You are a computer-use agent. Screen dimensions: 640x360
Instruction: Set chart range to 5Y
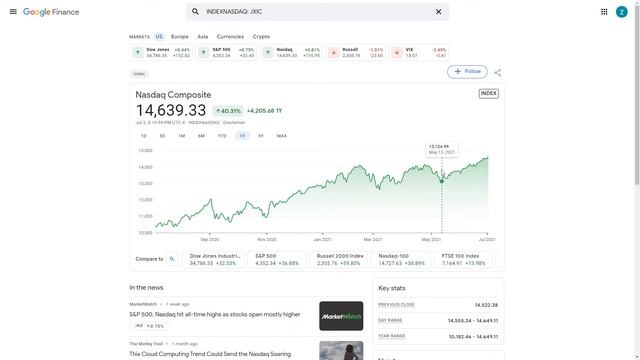click(261, 136)
